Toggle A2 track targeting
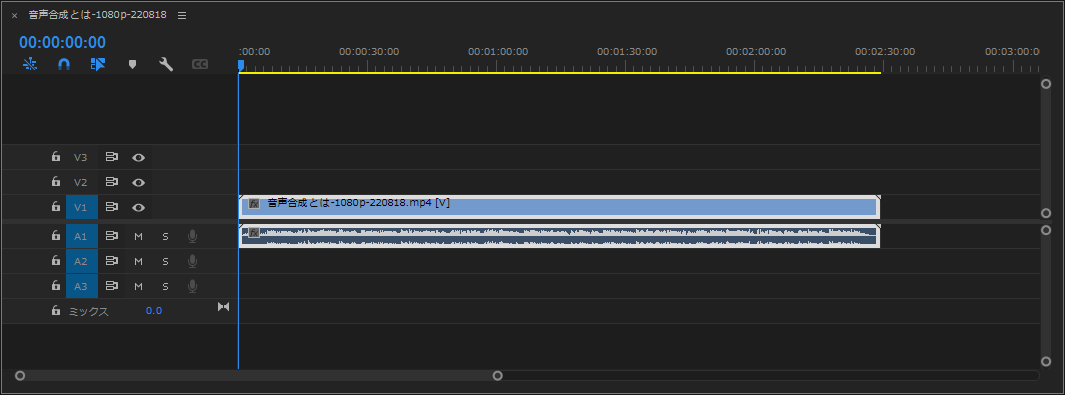The width and height of the screenshot is (1065, 395). [x=81, y=261]
